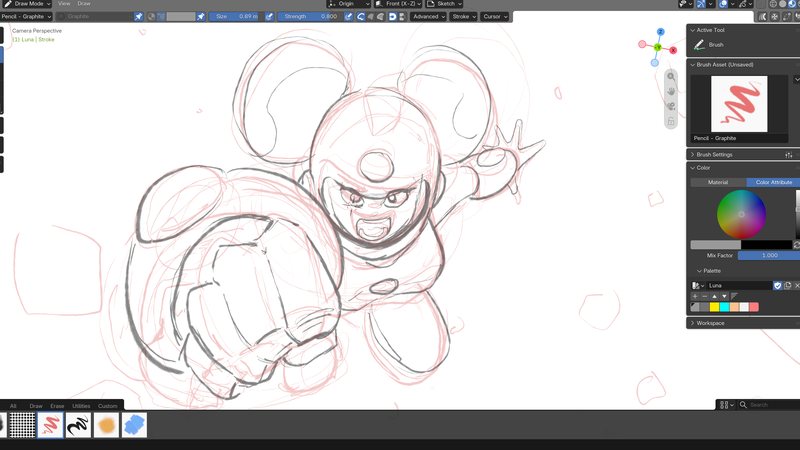Click the Luna palette name field
This screenshot has height=450, width=800.
[x=740, y=286]
